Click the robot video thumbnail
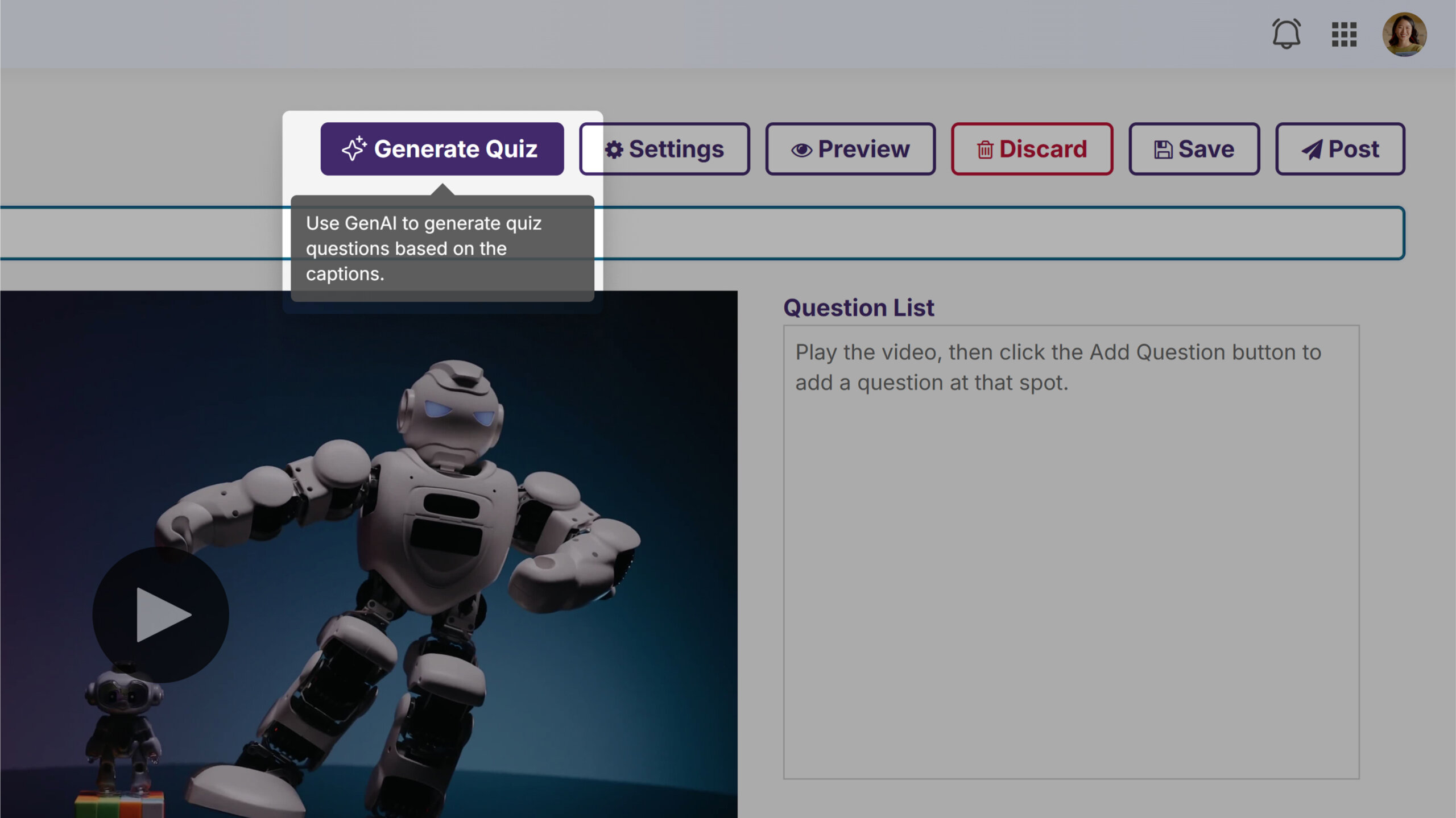This screenshot has height=818, width=1456. [369, 554]
